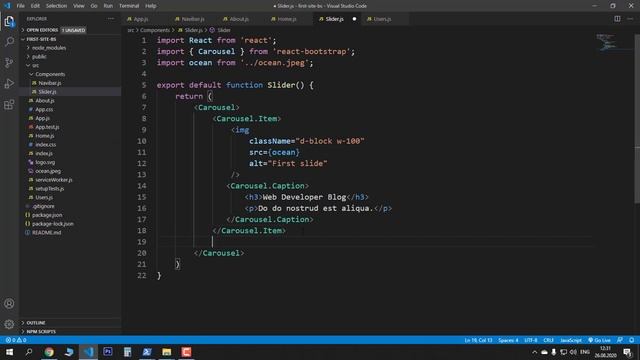Open ocean.jpeg in the file tree
Image resolution: width=640 pixels, height=360 pixels.
click(x=48, y=171)
